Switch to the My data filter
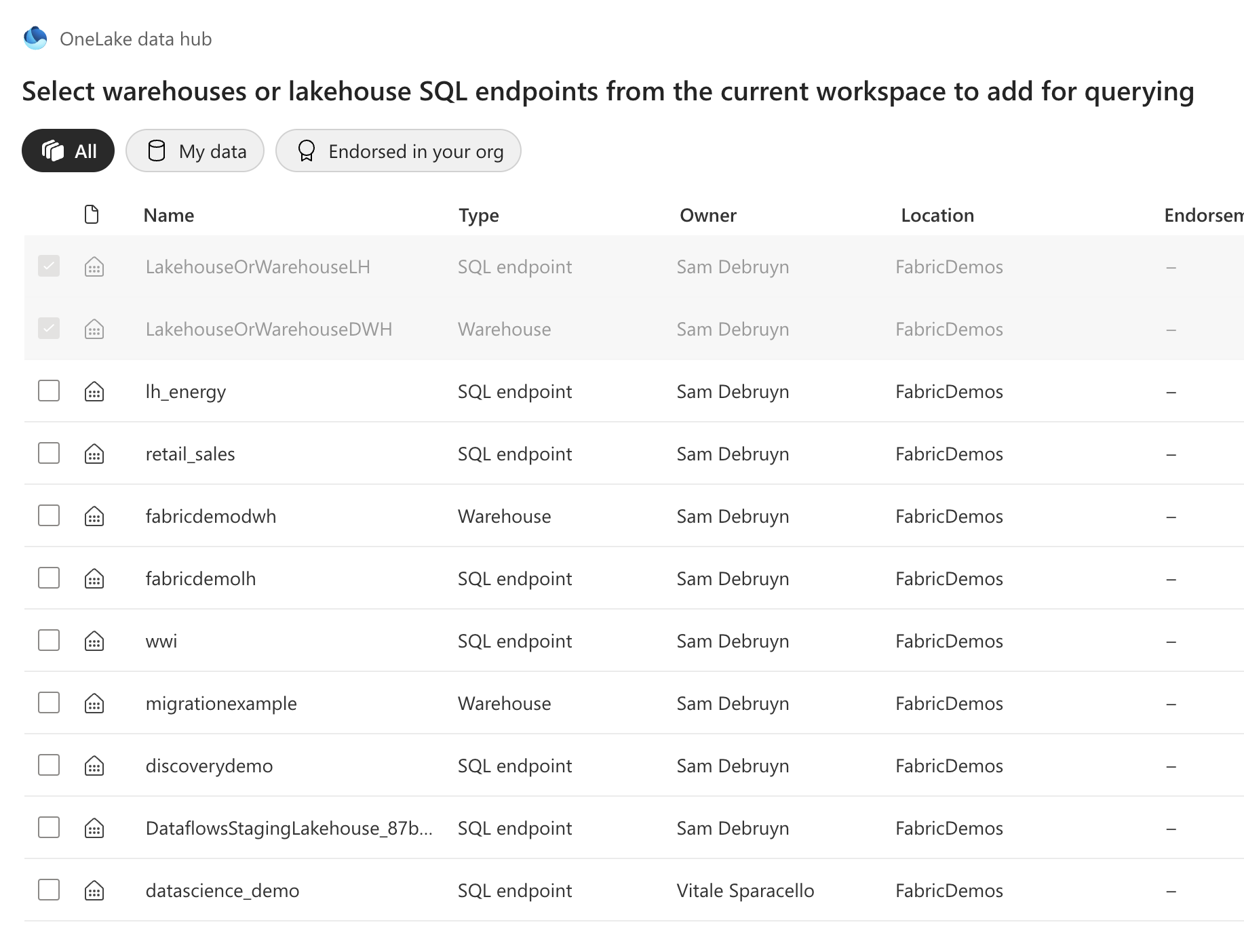The image size is (1244, 952). 195,151
